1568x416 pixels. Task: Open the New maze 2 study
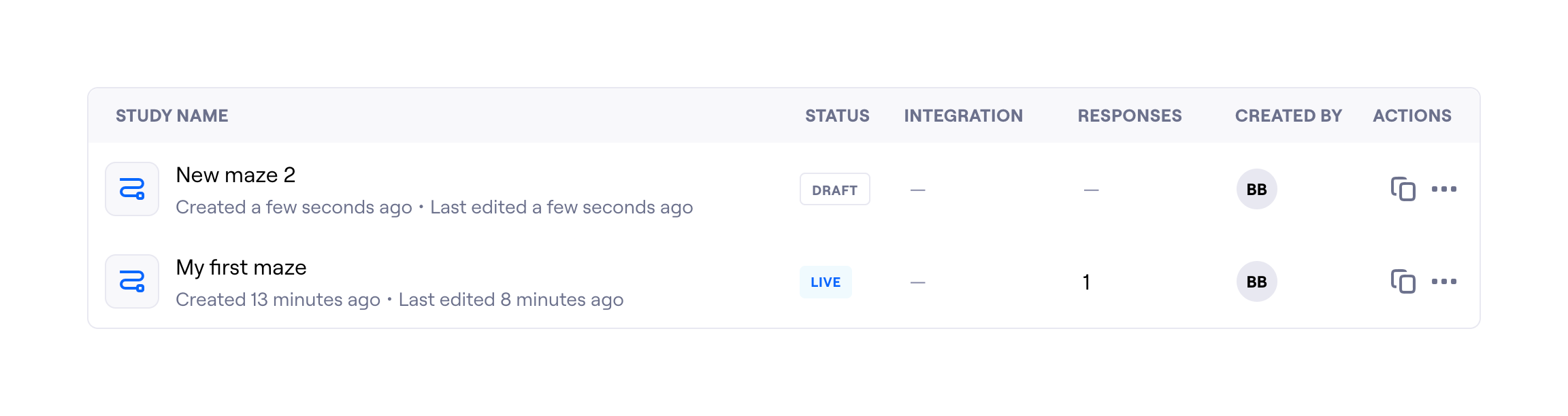pos(235,175)
